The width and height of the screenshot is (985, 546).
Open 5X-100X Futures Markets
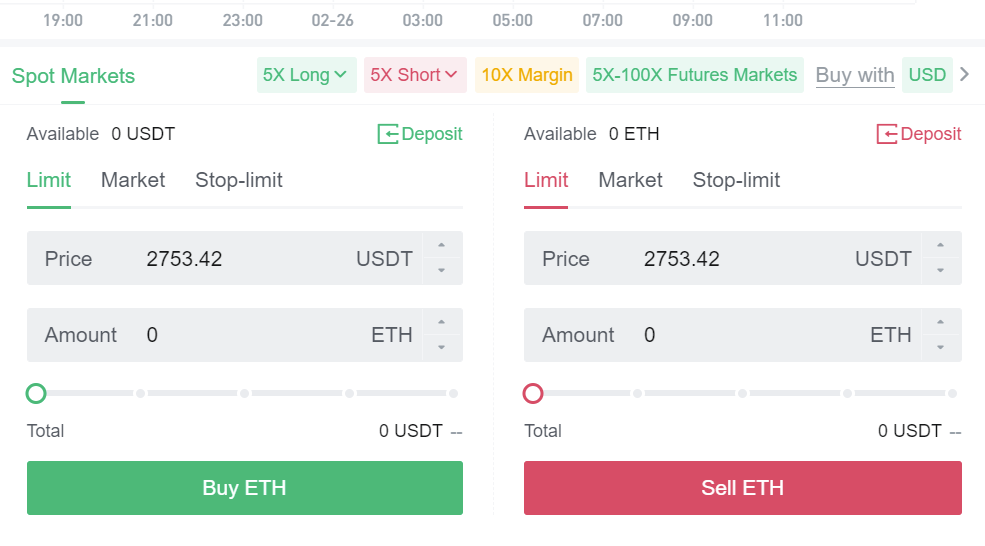[x=695, y=75]
